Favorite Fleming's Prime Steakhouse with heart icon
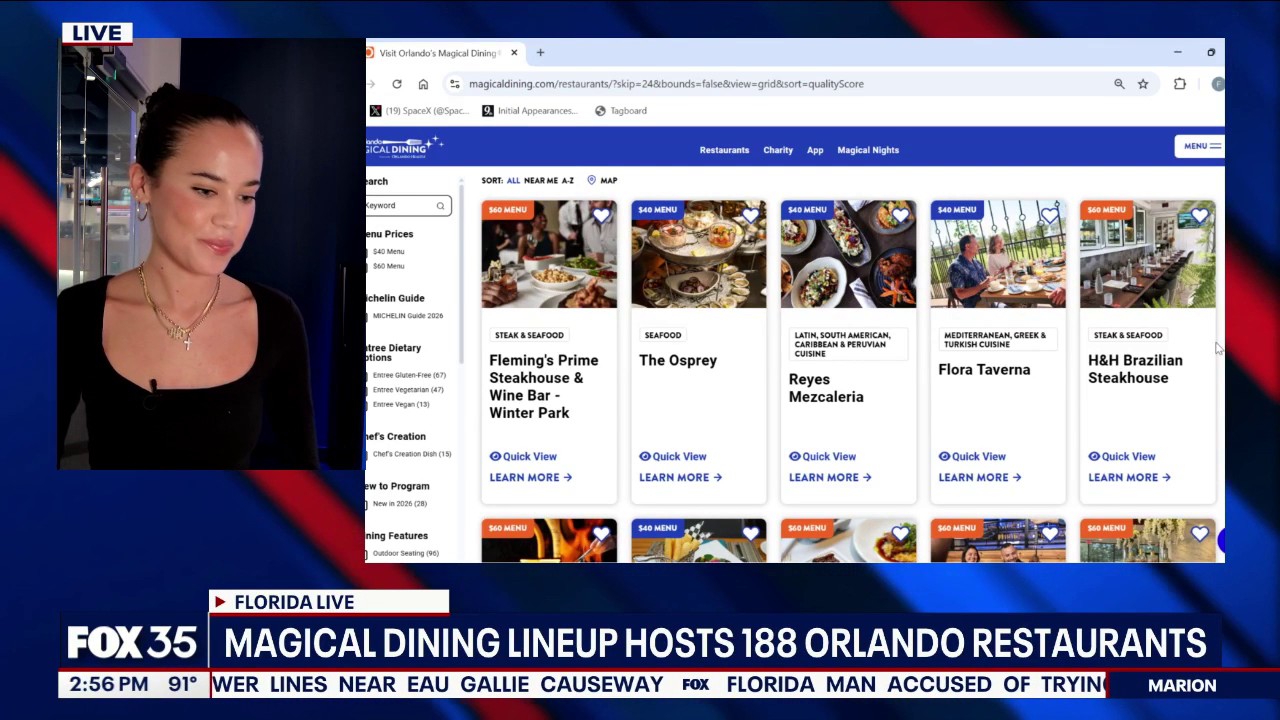 pos(601,216)
